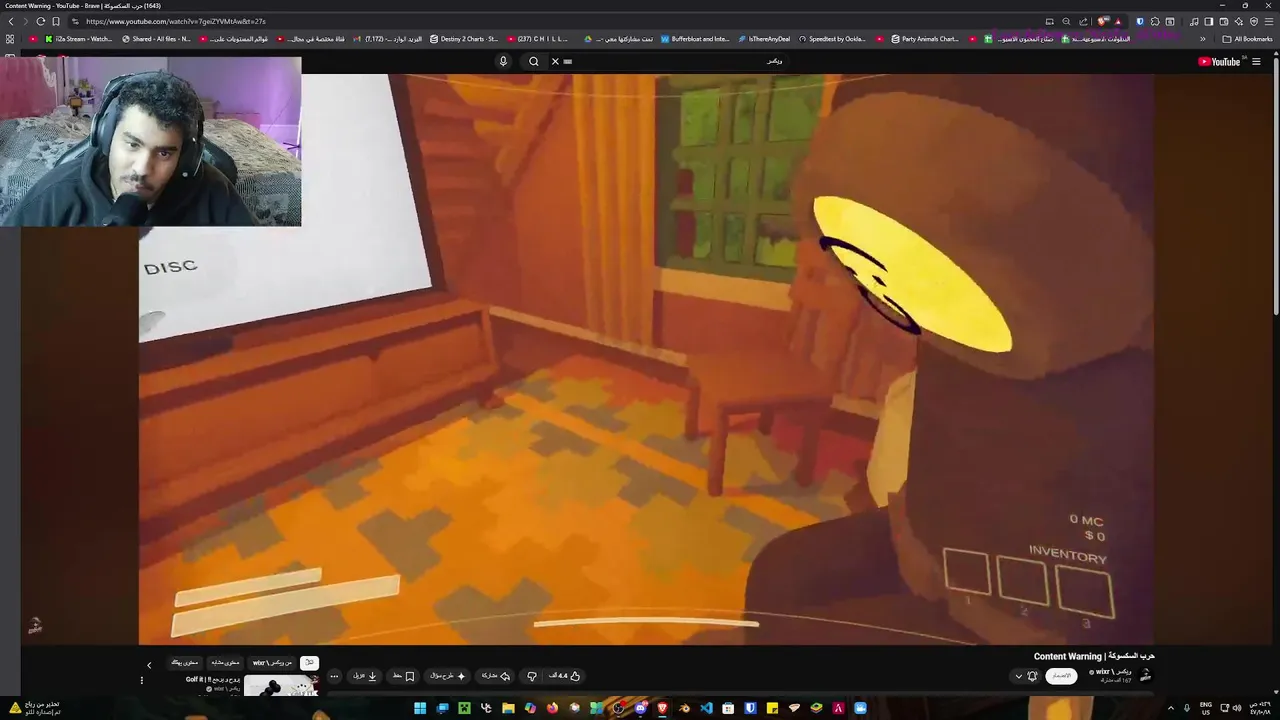Select the 'الكل' filter chip
1280x720 pixels.
[309, 662]
